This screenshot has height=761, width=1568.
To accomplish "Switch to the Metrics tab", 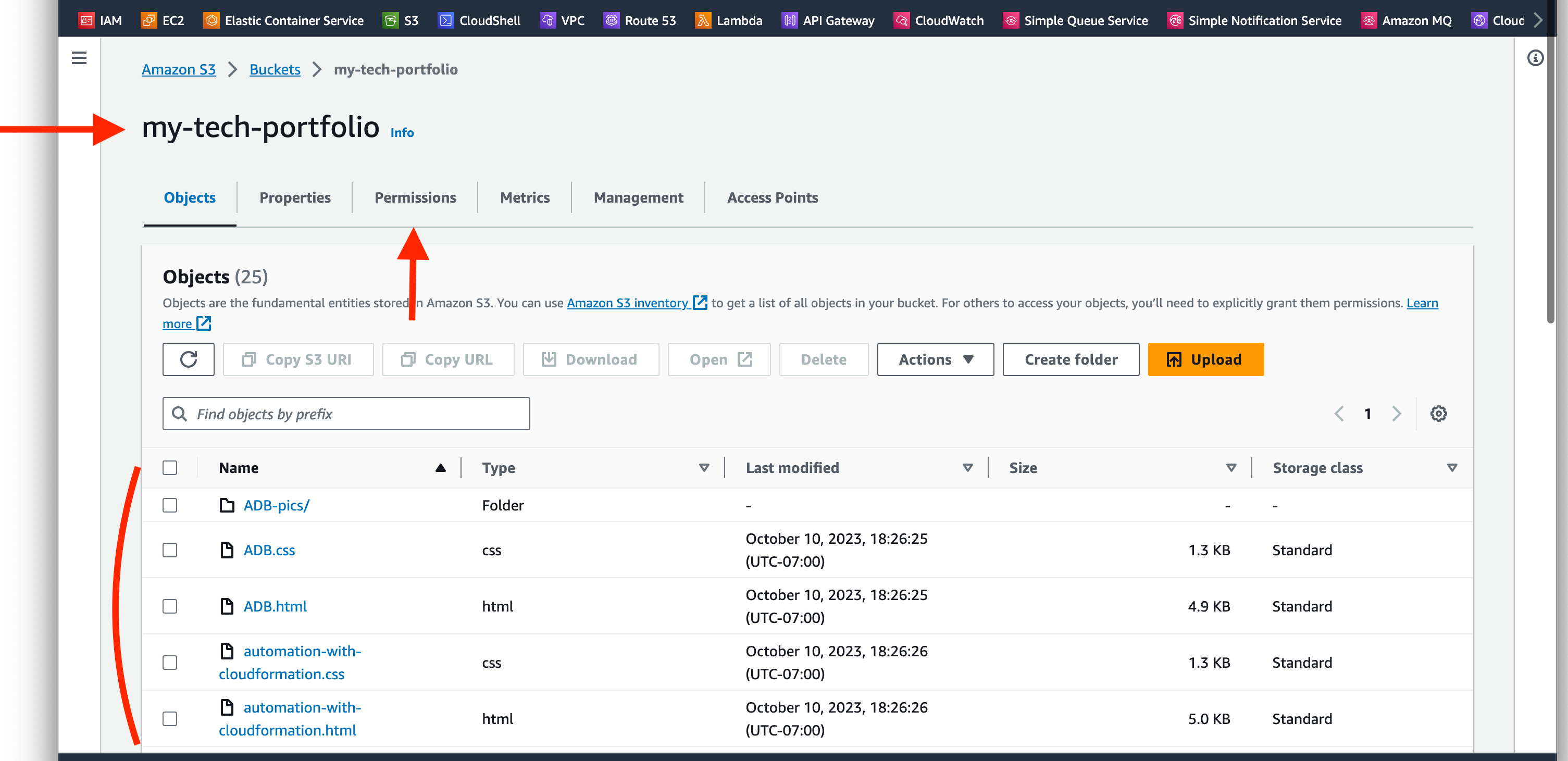I will (x=525, y=197).
